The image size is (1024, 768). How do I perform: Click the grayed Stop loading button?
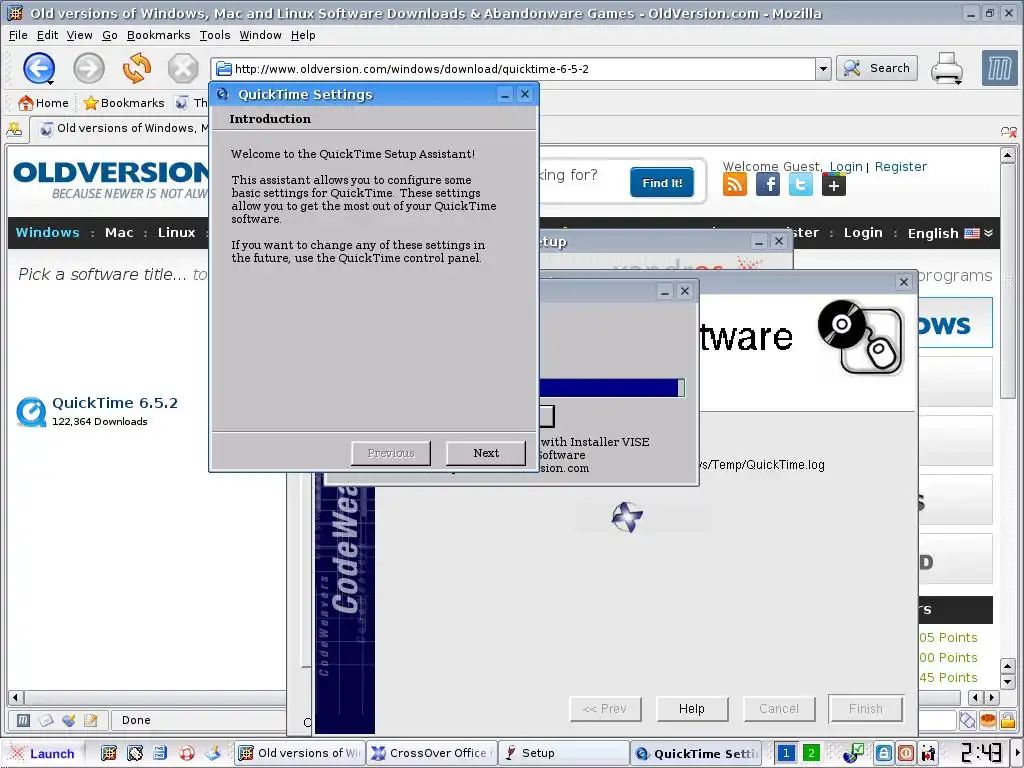coord(183,68)
